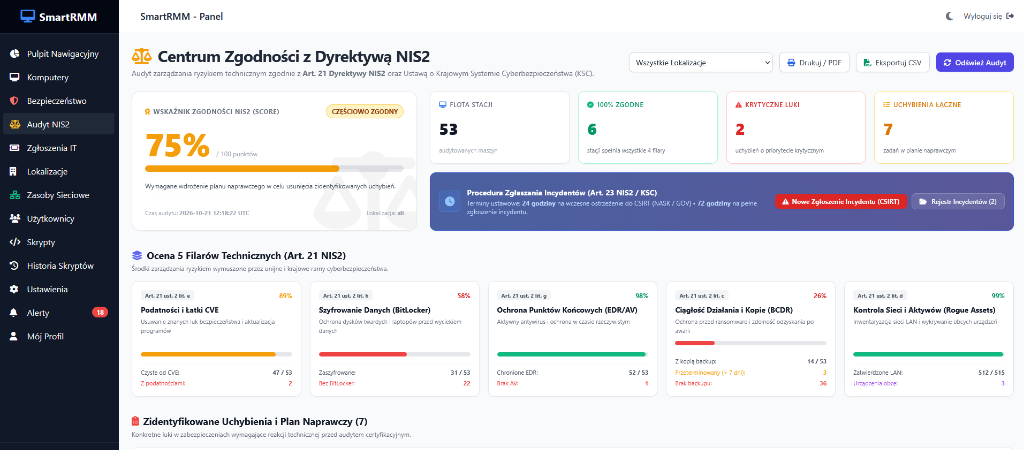Click the BitLocker red progress bar
1024x450 pixels.
pyautogui.click(x=394, y=355)
